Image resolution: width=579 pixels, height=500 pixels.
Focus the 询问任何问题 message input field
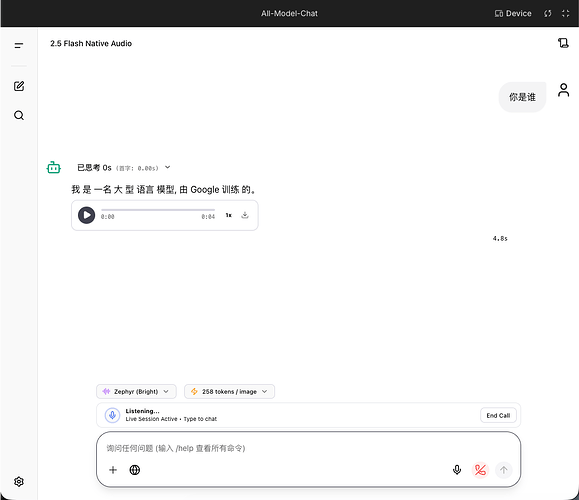point(308,448)
